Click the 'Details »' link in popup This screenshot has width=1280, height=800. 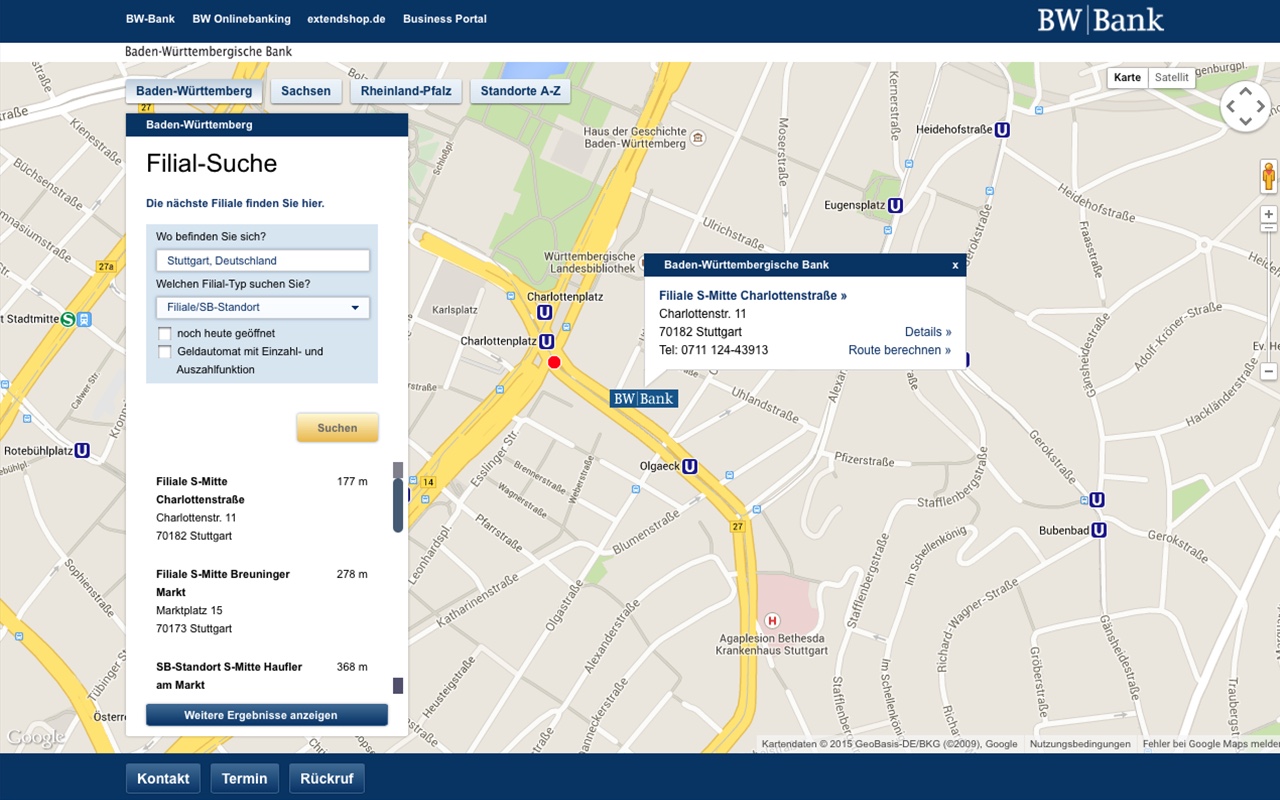[928, 332]
